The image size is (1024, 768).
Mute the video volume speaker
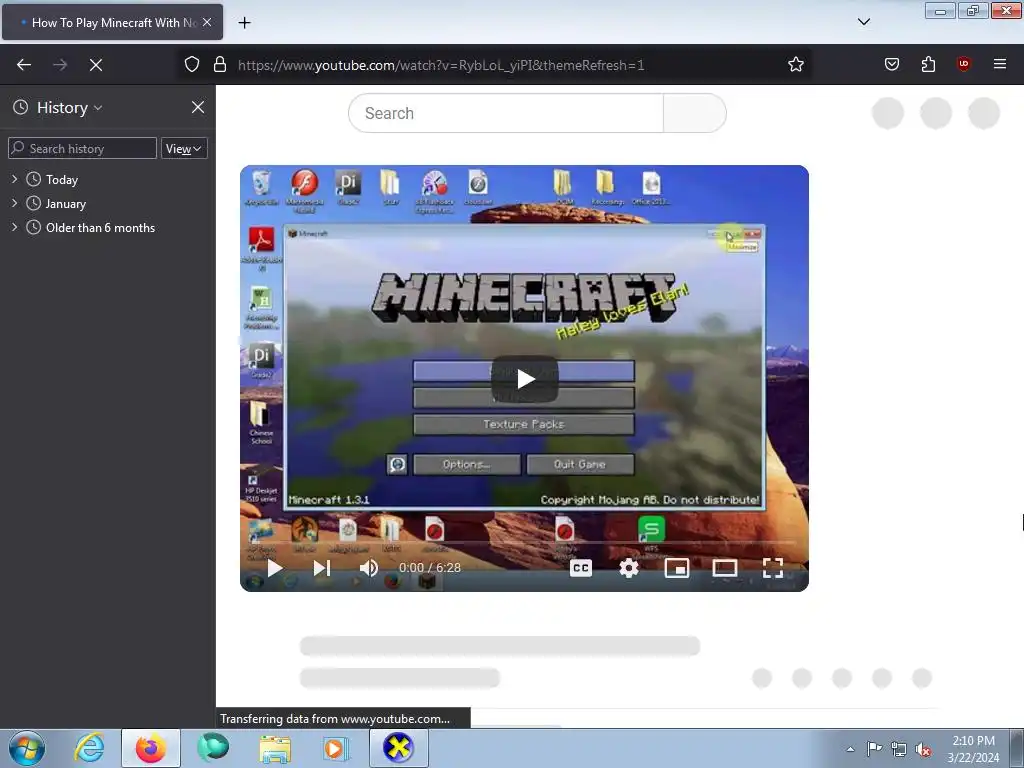pos(369,568)
